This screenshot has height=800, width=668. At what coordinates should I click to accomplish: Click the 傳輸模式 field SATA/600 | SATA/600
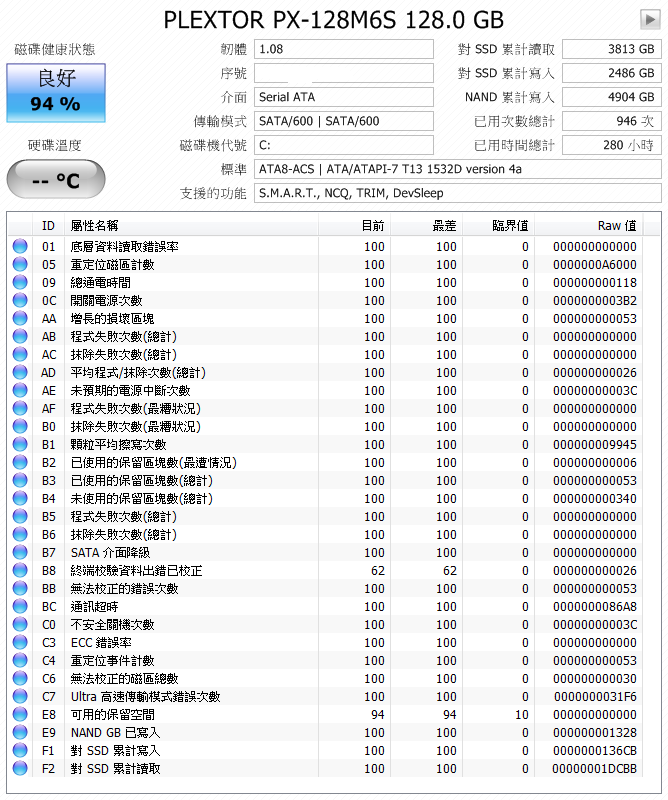344,121
